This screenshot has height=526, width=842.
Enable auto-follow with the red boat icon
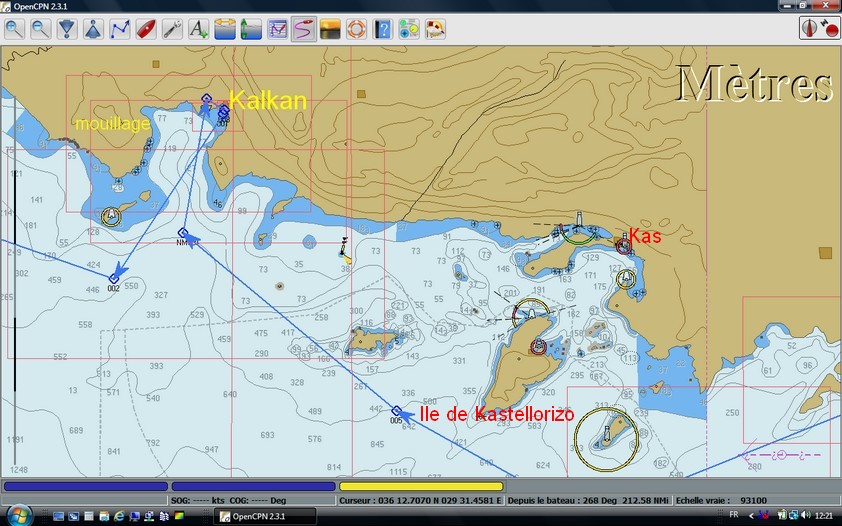146,29
